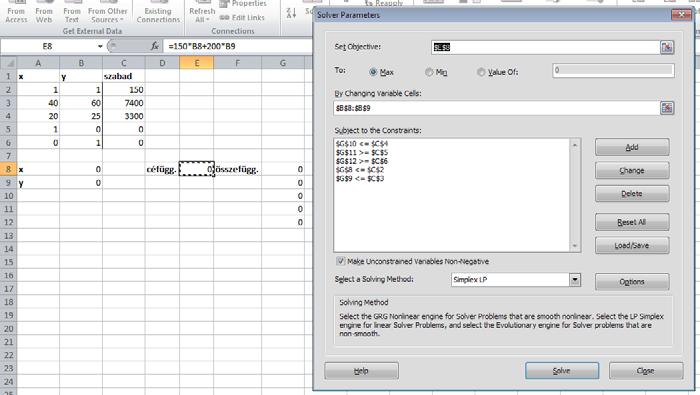
Task: Click the Solve button
Action: 562,371
